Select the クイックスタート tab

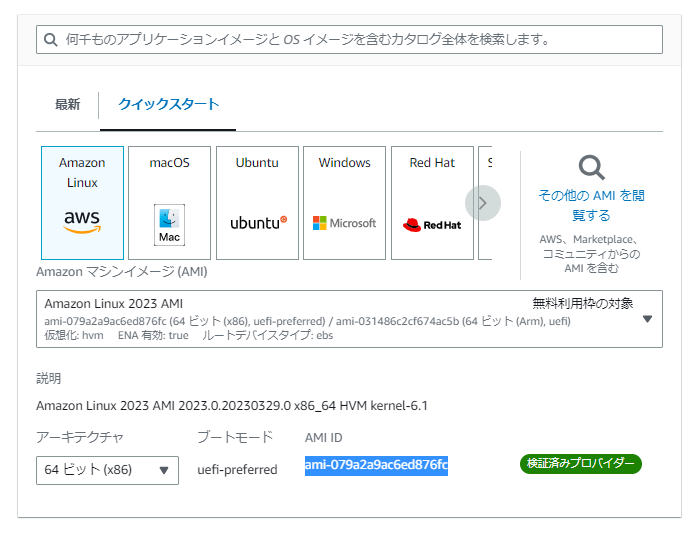pyautogui.click(x=168, y=104)
